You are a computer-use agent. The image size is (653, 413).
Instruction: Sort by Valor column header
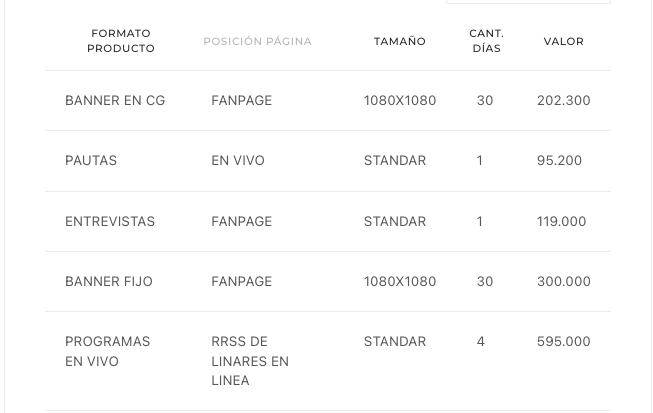coord(563,41)
